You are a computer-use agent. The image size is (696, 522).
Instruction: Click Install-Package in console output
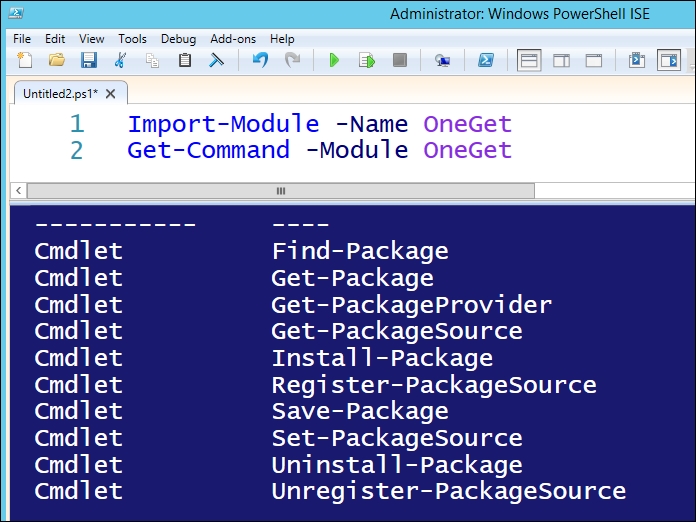(382, 358)
